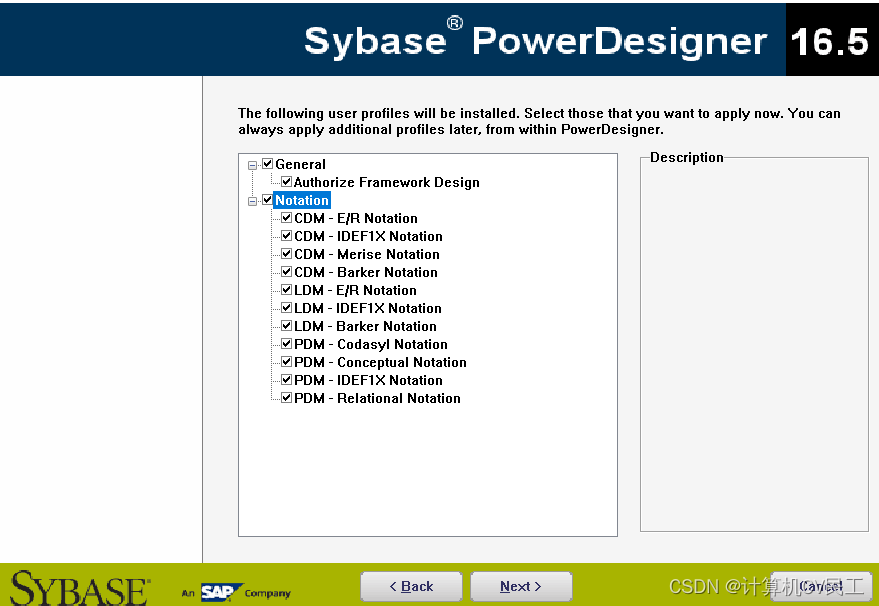
Task: Select LDM - E/R Notation text
Action: 355,290
